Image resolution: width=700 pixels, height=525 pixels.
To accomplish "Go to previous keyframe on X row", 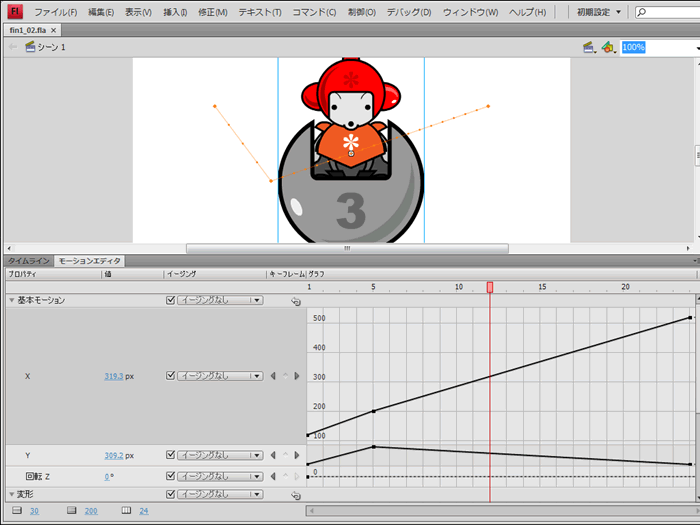I will [274, 376].
